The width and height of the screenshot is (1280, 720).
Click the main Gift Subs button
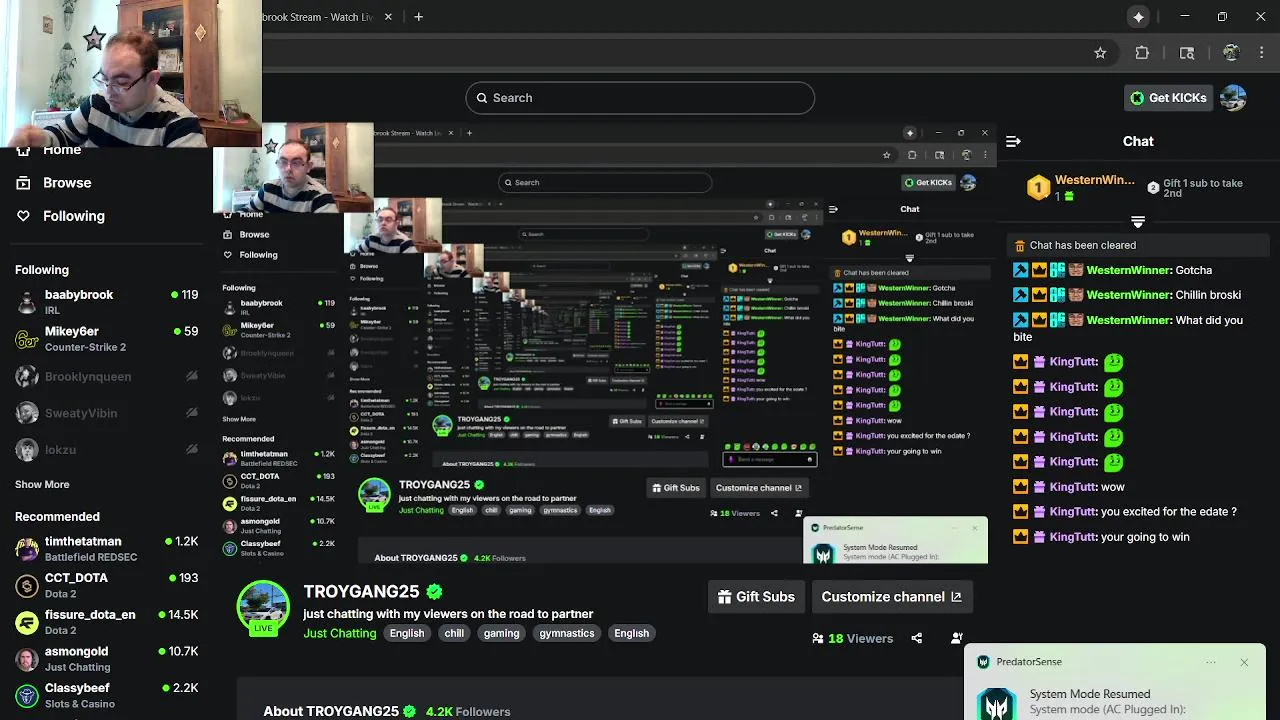click(x=756, y=597)
